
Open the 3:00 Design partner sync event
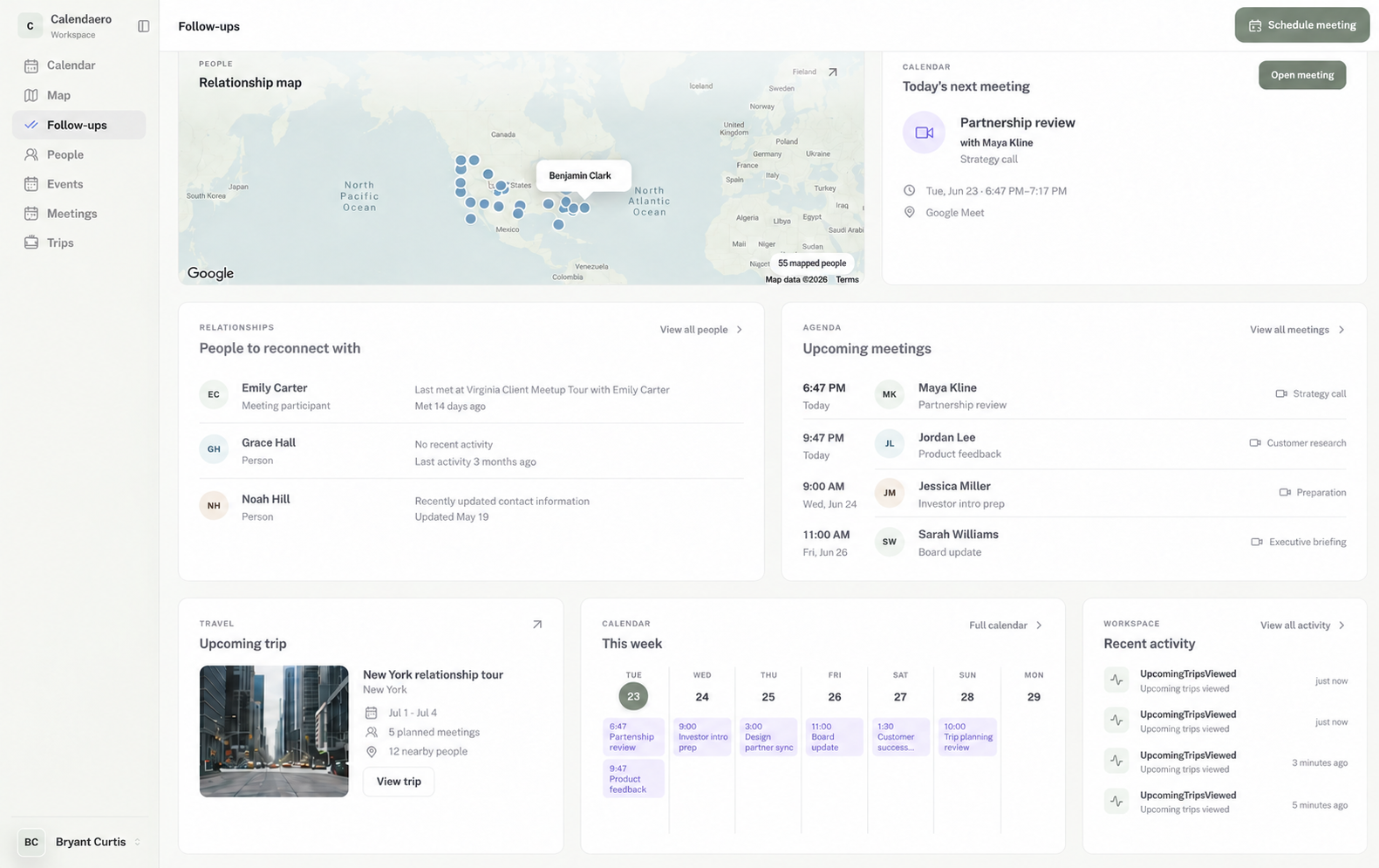768,737
